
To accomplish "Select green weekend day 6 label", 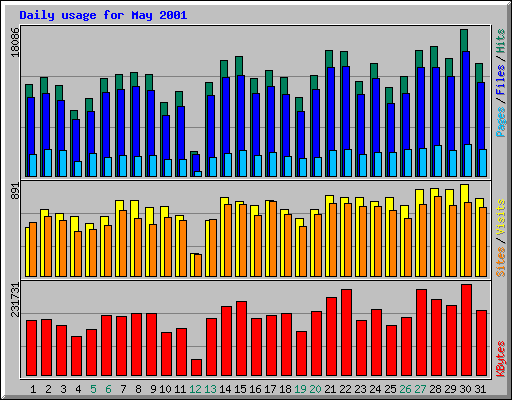I will pos(108,389).
